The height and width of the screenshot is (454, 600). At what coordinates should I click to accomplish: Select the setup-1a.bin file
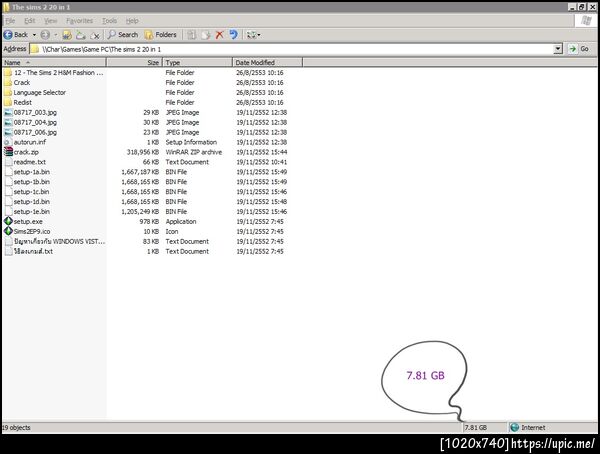click(27, 172)
